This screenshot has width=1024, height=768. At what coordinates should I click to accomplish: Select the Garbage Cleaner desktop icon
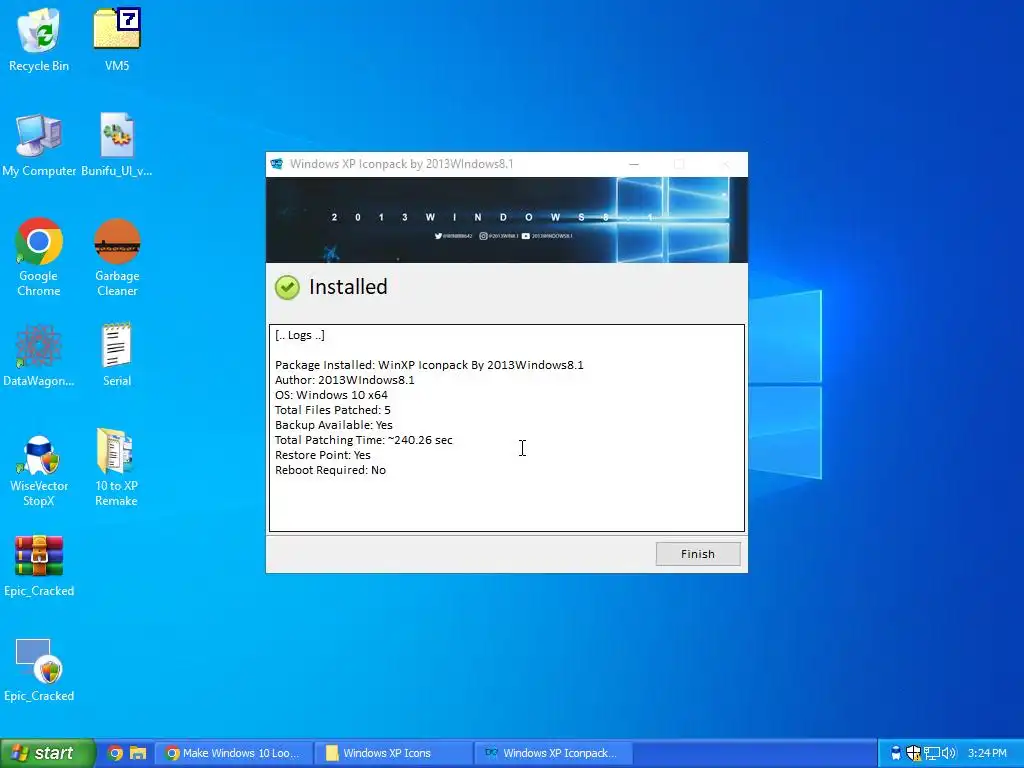[x=117, y=257]
